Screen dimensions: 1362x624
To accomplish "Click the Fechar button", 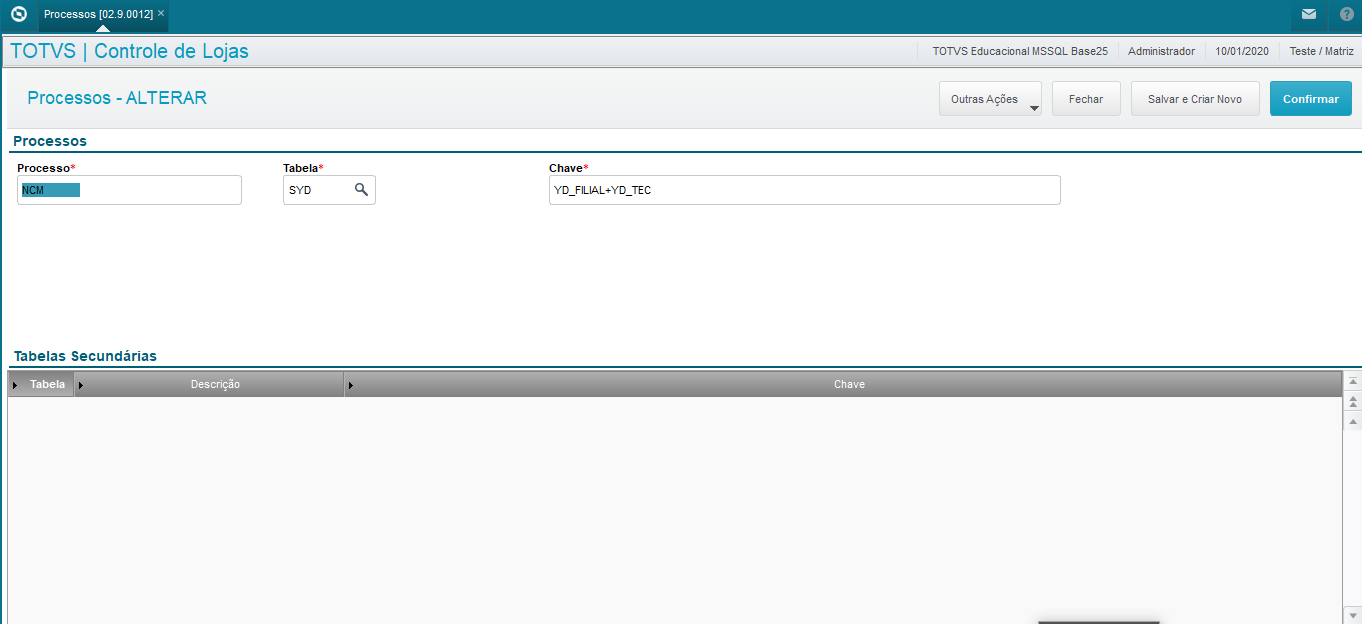I will 1086,99.
